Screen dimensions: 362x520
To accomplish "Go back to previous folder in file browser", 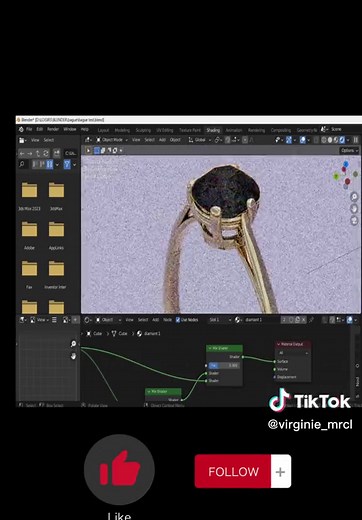I will 22,154.
